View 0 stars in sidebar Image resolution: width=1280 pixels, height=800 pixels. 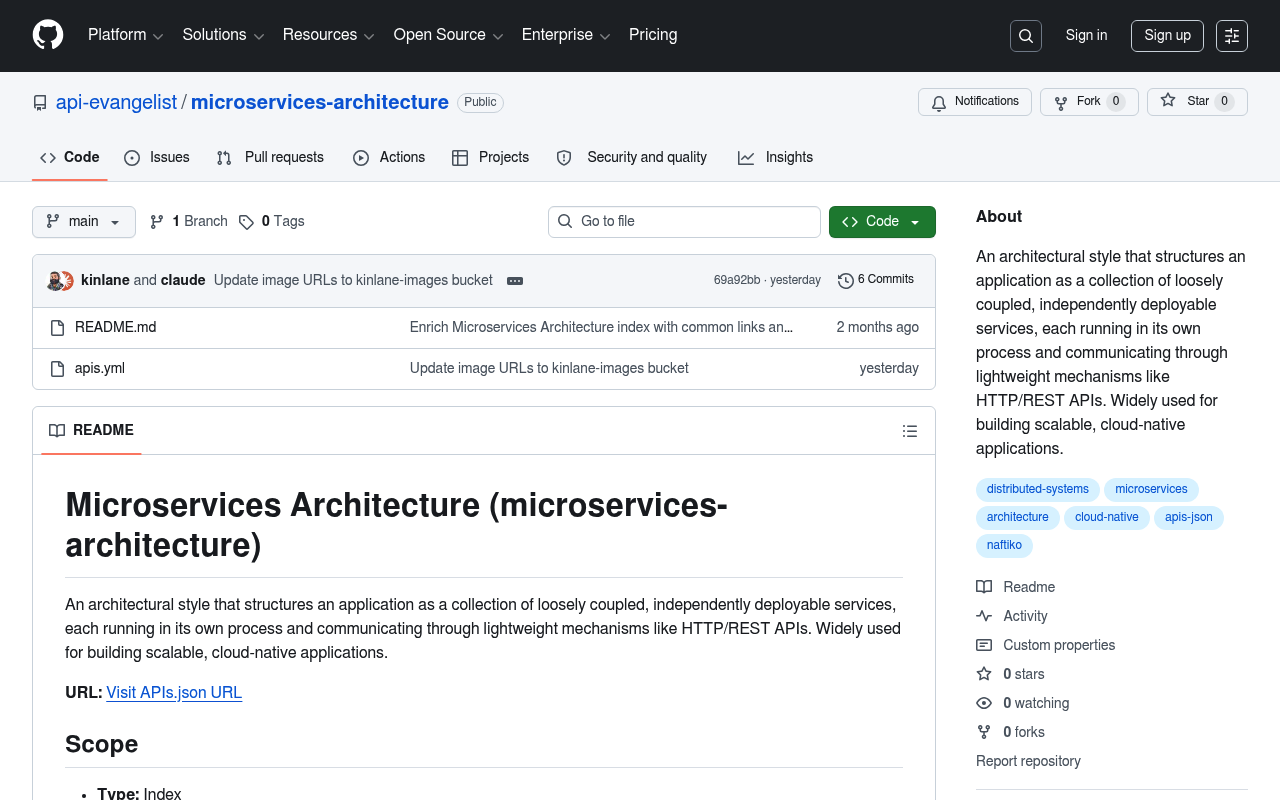pos(1011,675)
